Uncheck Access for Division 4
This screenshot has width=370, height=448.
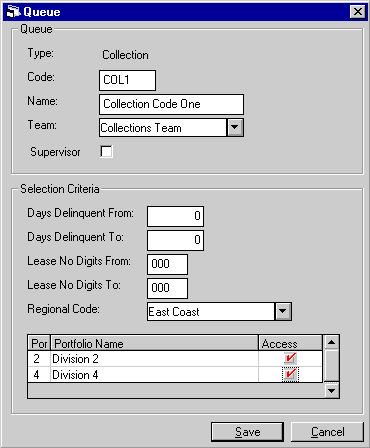coord(290,374)
